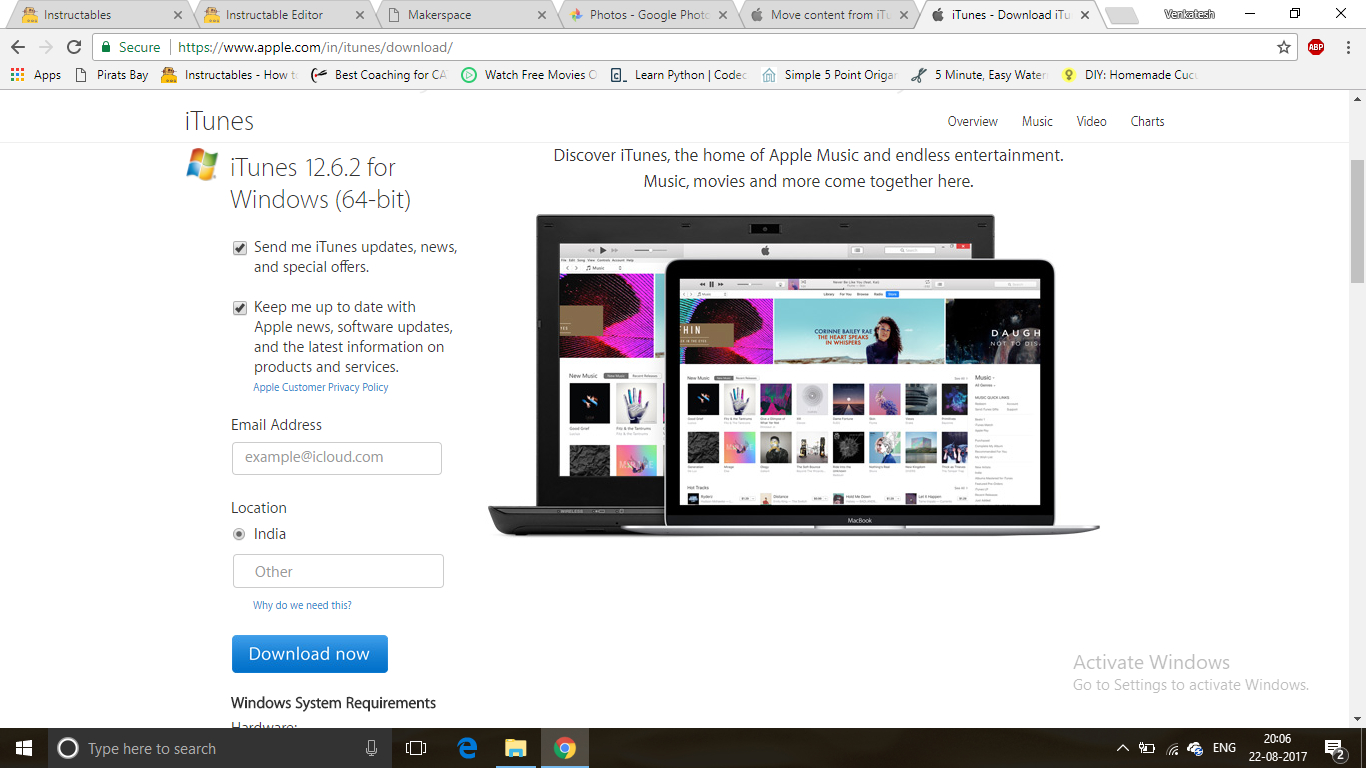Open the Charts section of iTunes
This screenshot has height=768, width=1366.
1147,121
